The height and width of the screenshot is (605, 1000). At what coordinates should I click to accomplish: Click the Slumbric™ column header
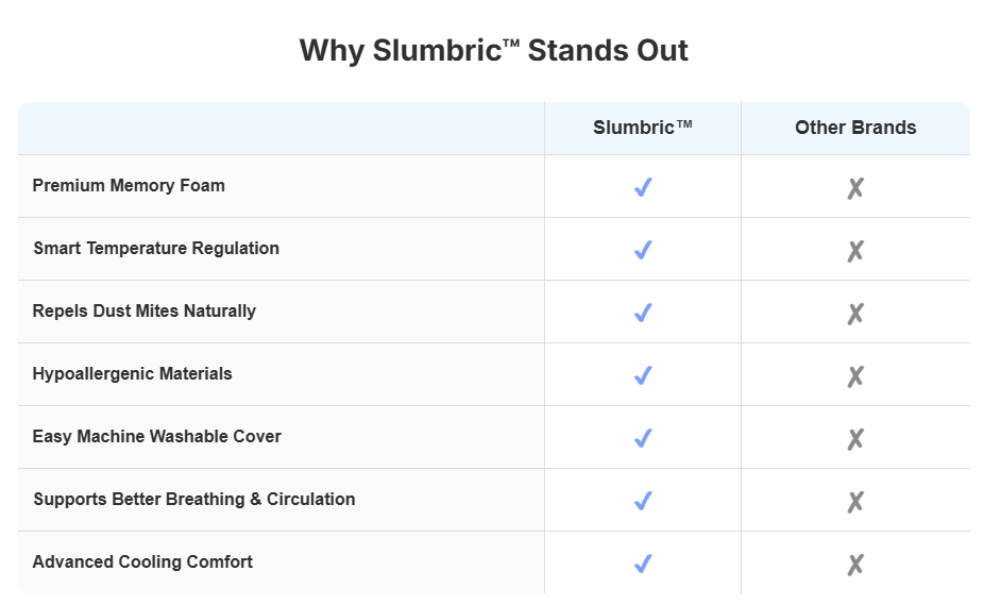[x=643, y=128]
